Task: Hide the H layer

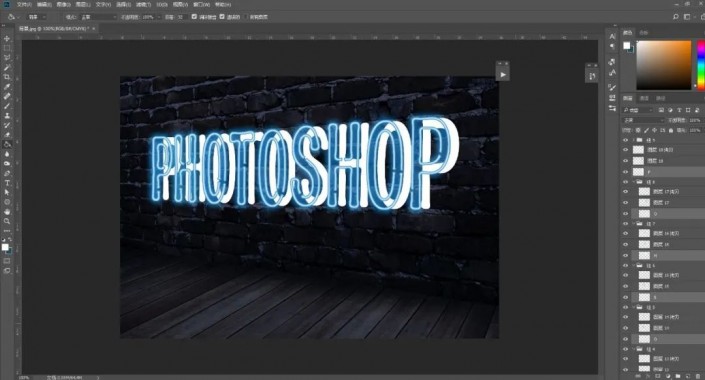Action: click(x=625, y=255)
